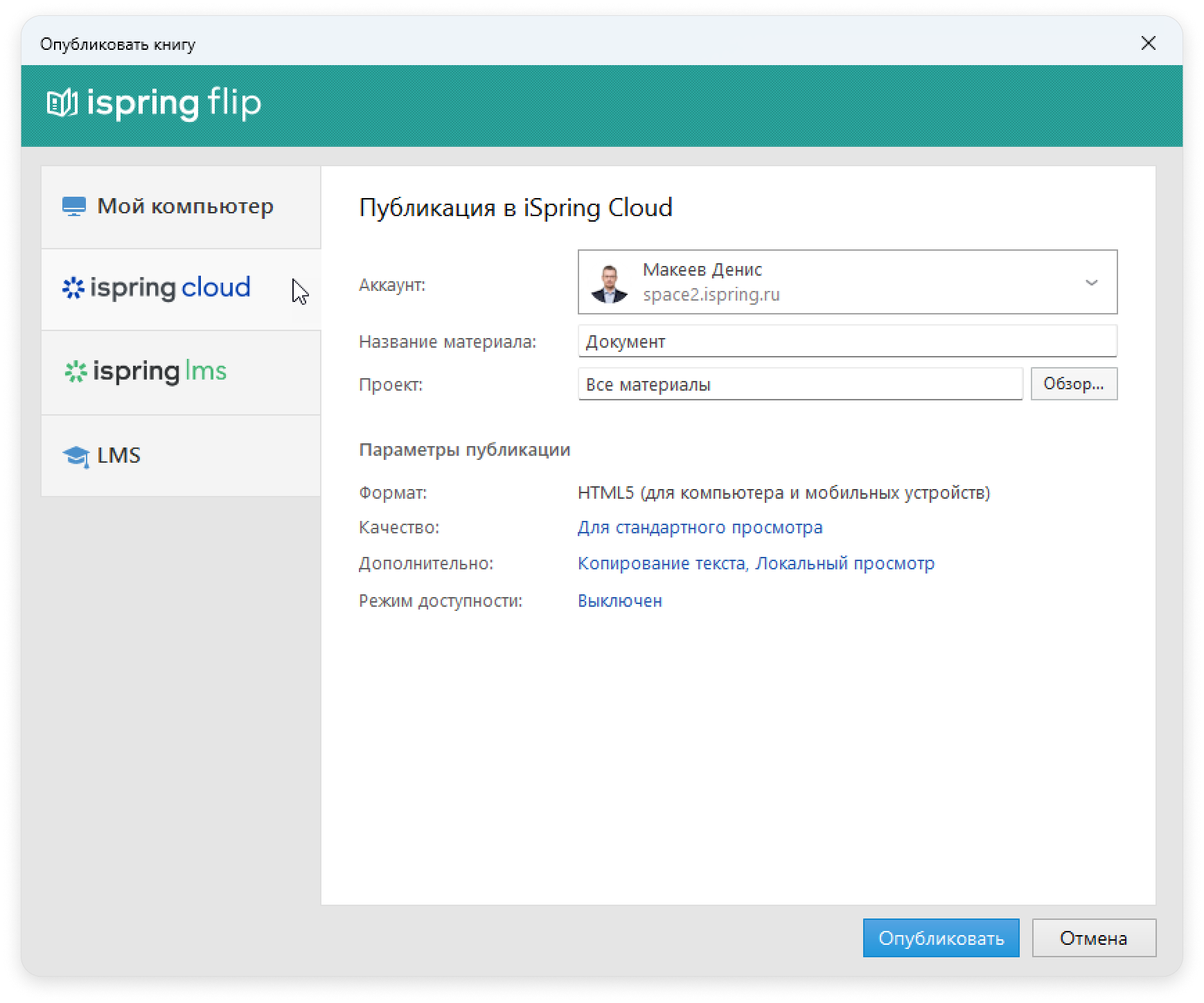Click the Режим доступности label
Image resolution: width=1204 pixels, height=1003 pixels.
pos(441,601)
